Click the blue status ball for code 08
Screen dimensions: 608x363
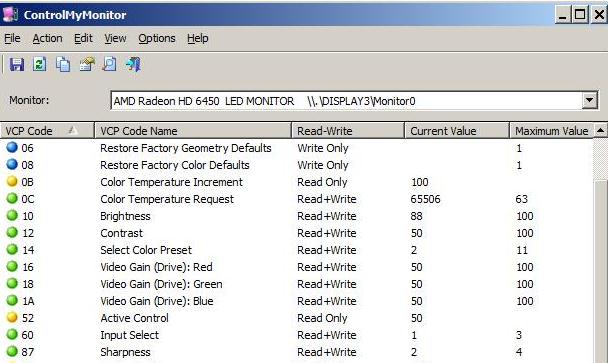point(12,164)
